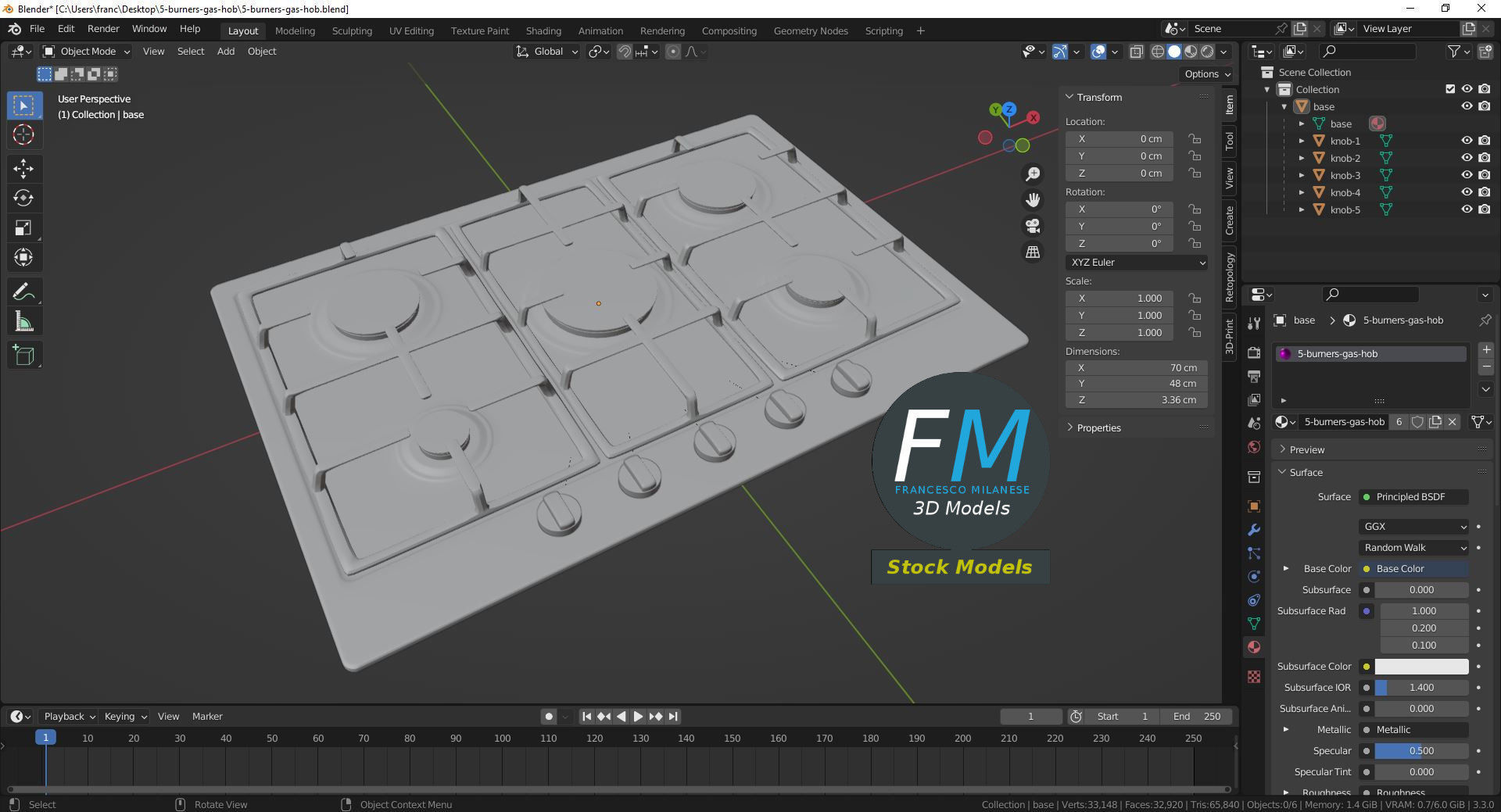
Task: Open the Object Mode dropdown
Action: 86,52
